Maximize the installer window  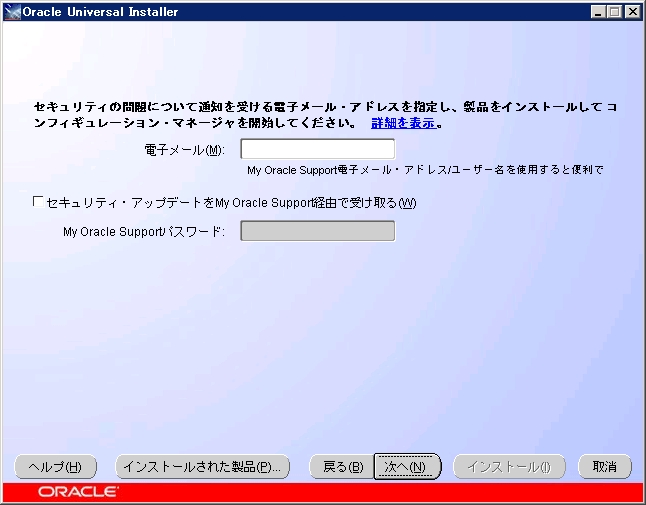tap(615, 12)
